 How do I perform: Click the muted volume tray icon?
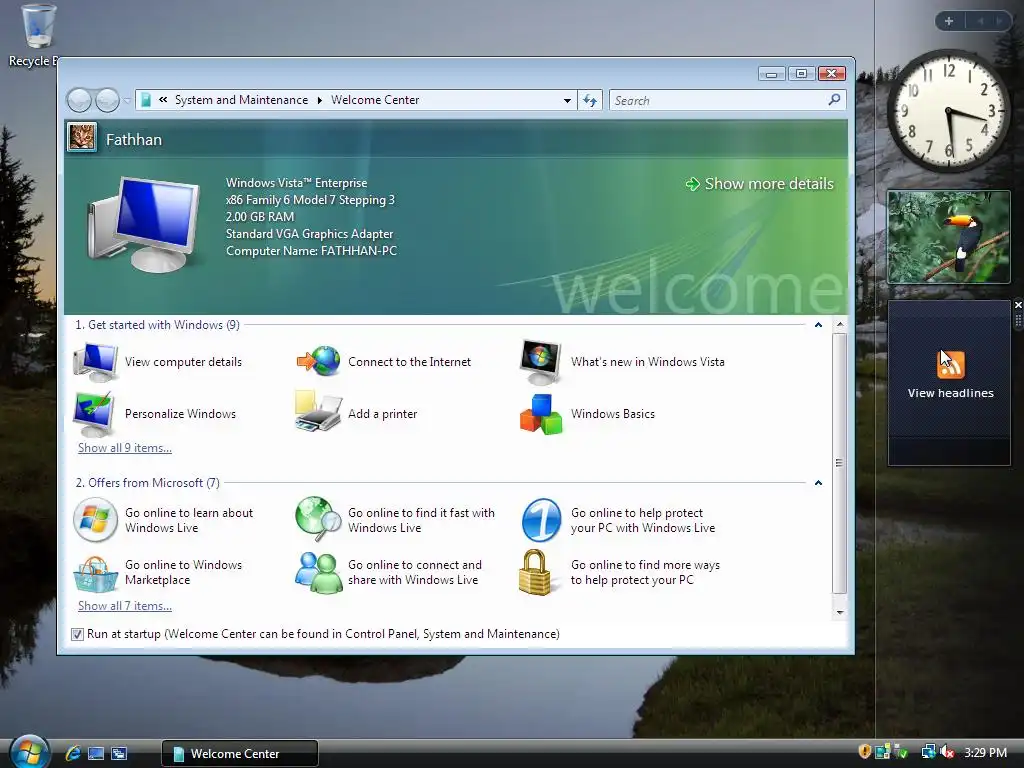click(947, 752)
